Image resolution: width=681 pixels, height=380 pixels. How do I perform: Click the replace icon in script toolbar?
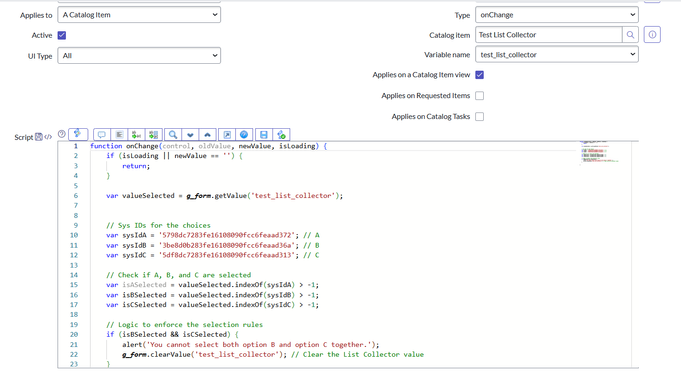point(136,135)
